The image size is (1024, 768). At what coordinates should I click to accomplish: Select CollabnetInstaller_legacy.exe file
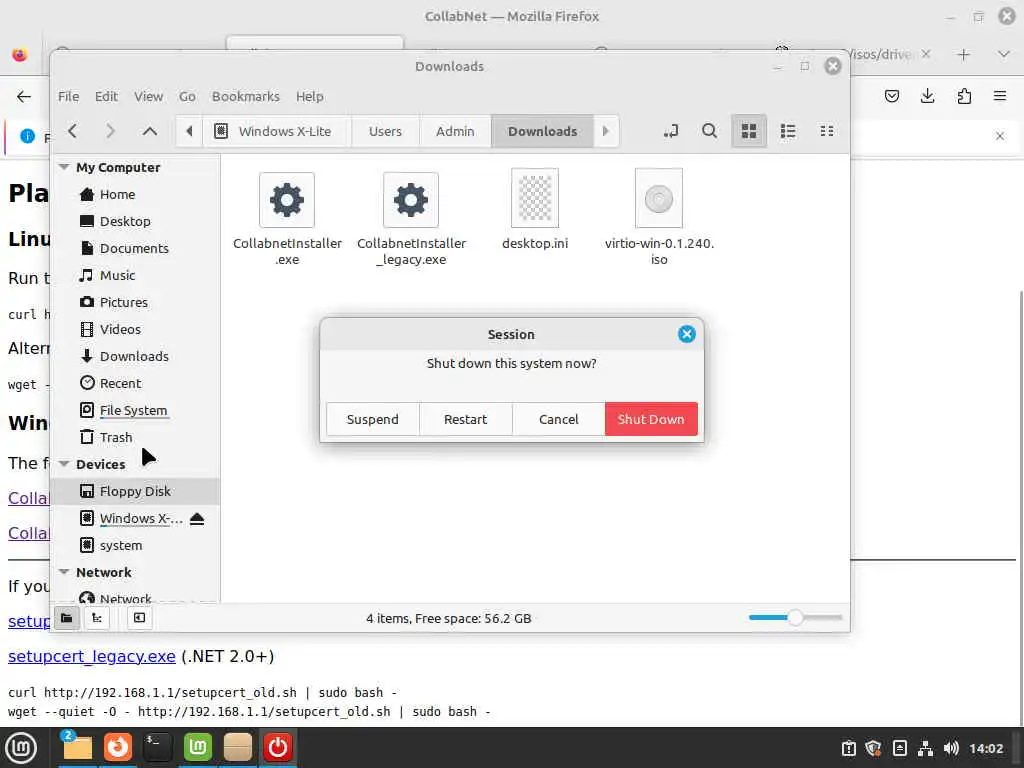click(411, 219)
